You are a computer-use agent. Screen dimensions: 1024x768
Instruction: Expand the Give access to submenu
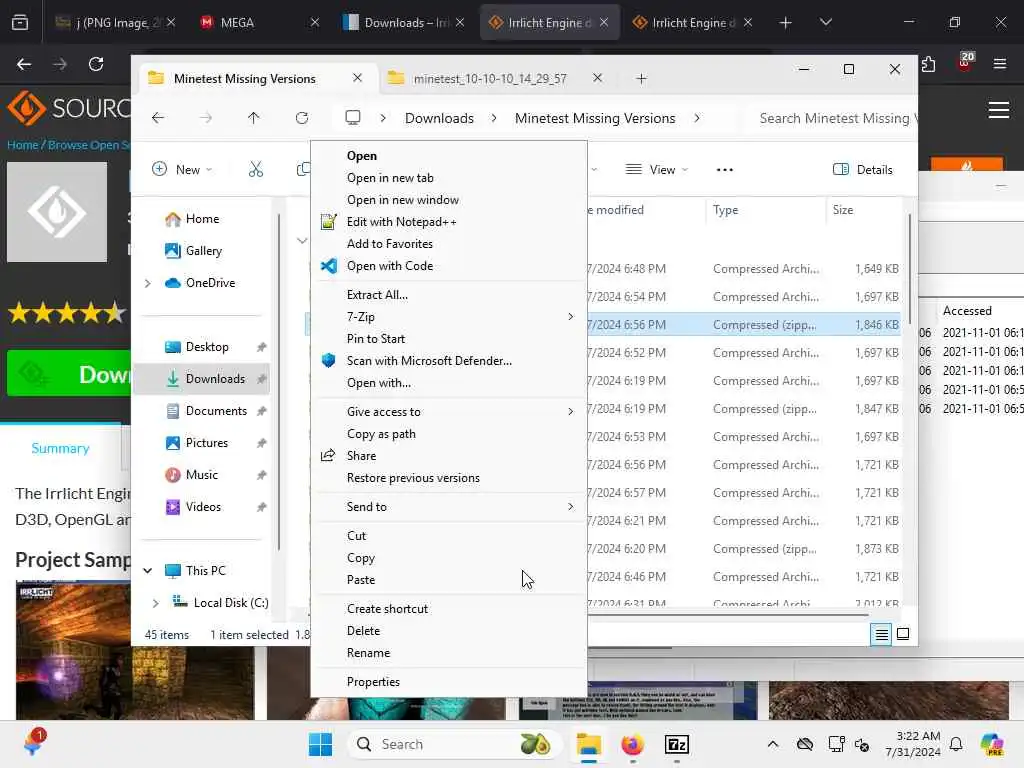(449, 411)
